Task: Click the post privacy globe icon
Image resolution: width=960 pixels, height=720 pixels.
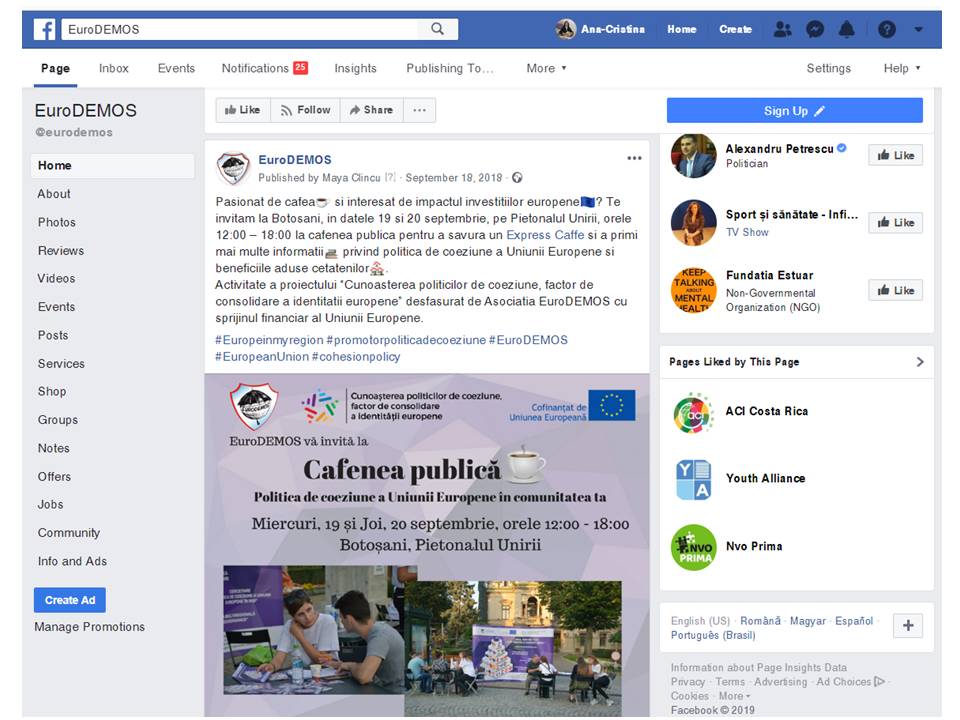Action: (x=517, y=178)
